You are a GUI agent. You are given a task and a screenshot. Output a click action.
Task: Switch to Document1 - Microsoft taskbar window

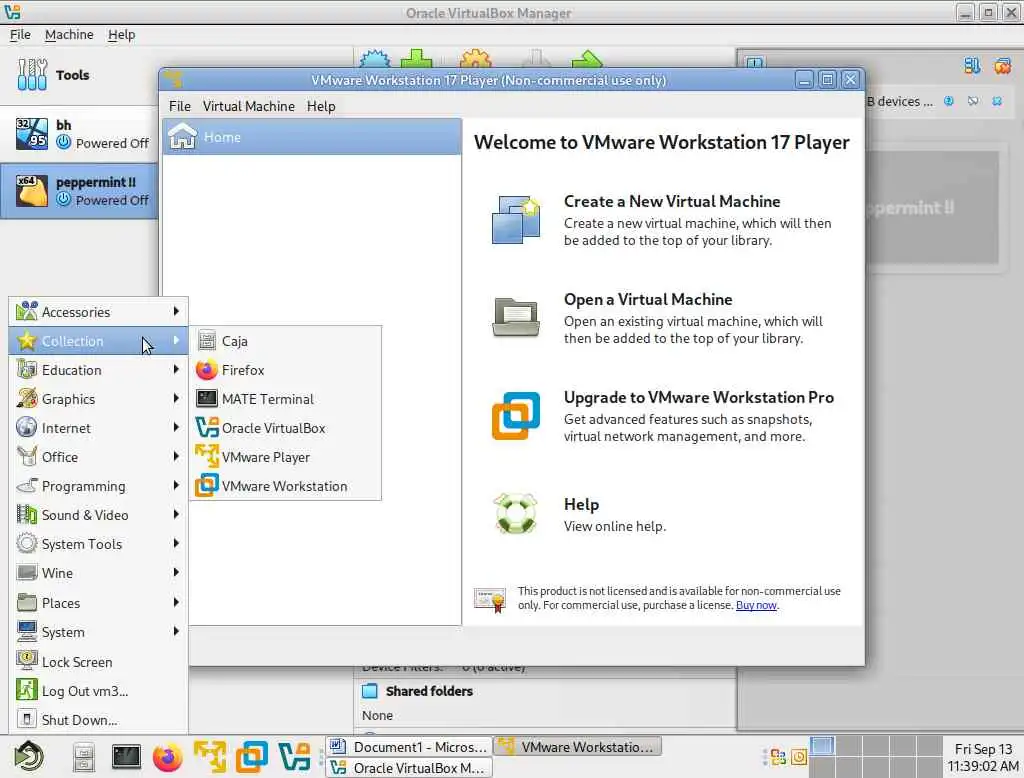point(409,747)
